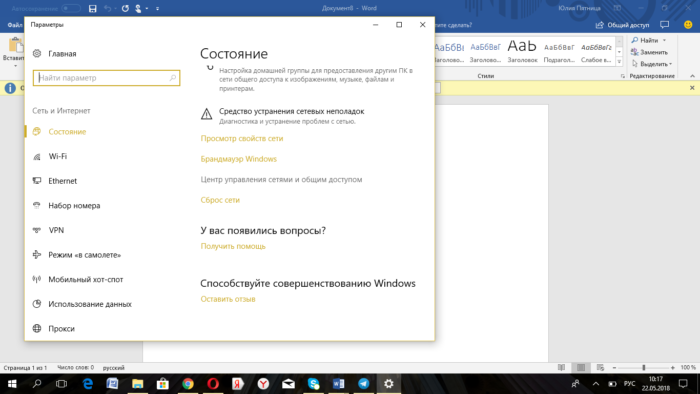
Task: Open the Брандмауэр Windows link
Action: pos(238,159)
